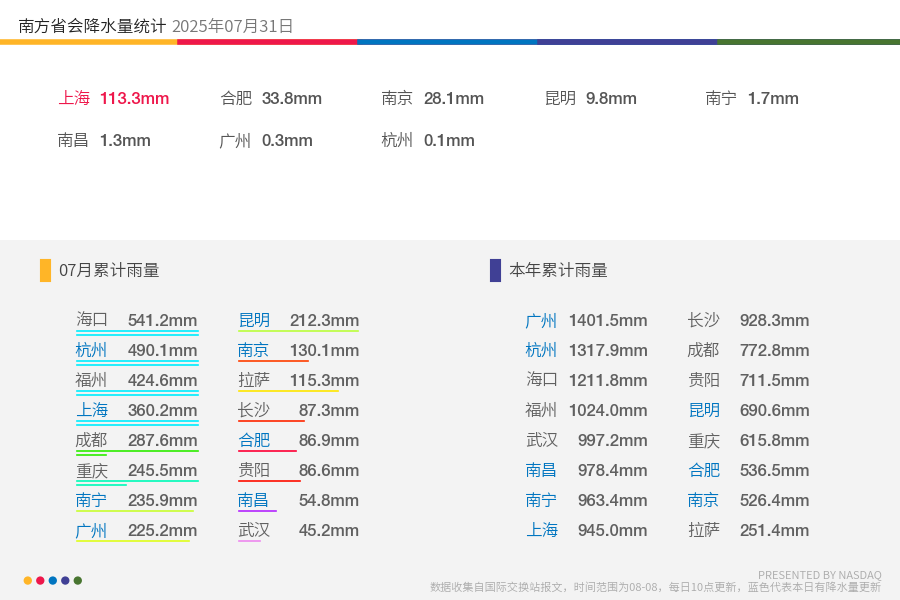Click the 本年累计雨量 section heading

click(558, 270)
